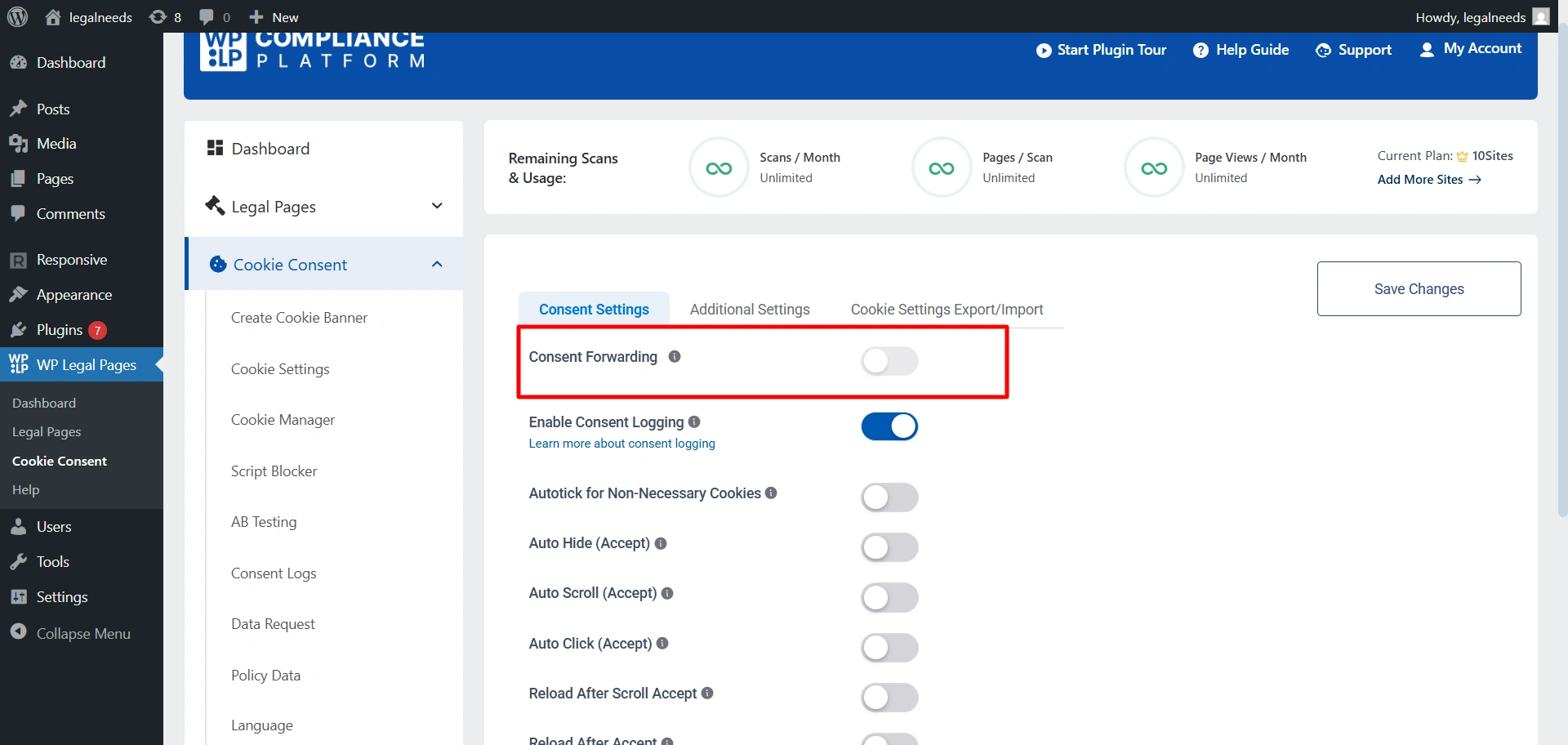The image size is (1568, 745).
Task: Open the updates icon in admin bar
Action: pos(158,17)
